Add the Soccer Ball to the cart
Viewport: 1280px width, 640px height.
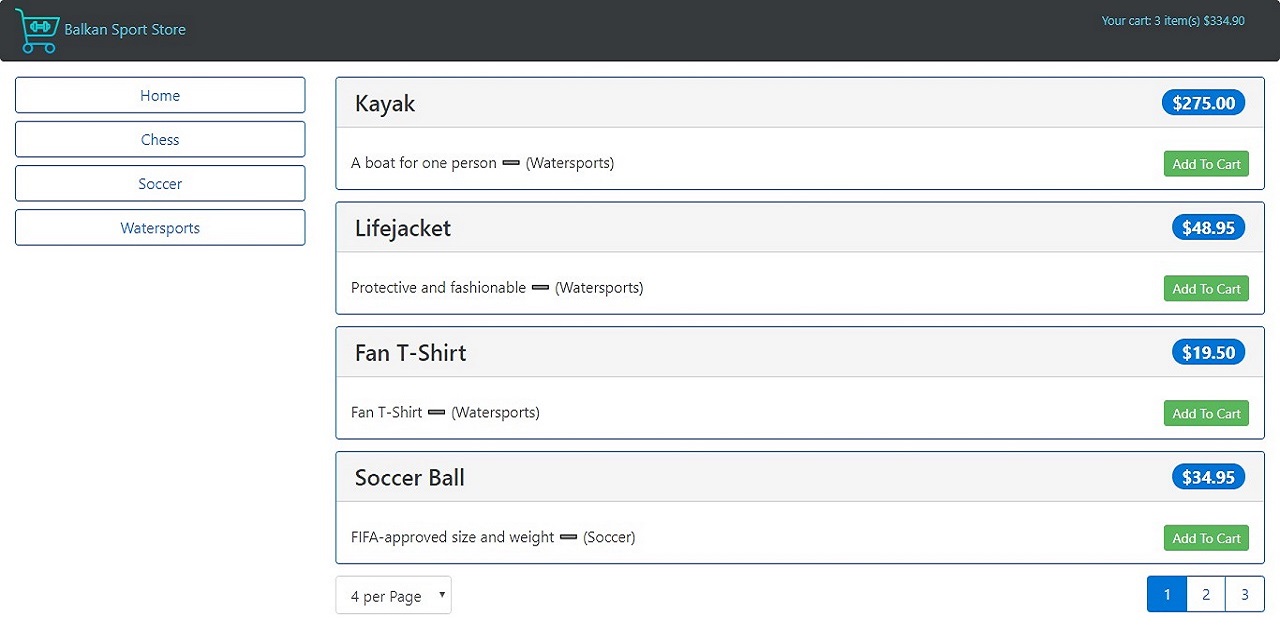pyautogui.click(x=1206, y=537)
